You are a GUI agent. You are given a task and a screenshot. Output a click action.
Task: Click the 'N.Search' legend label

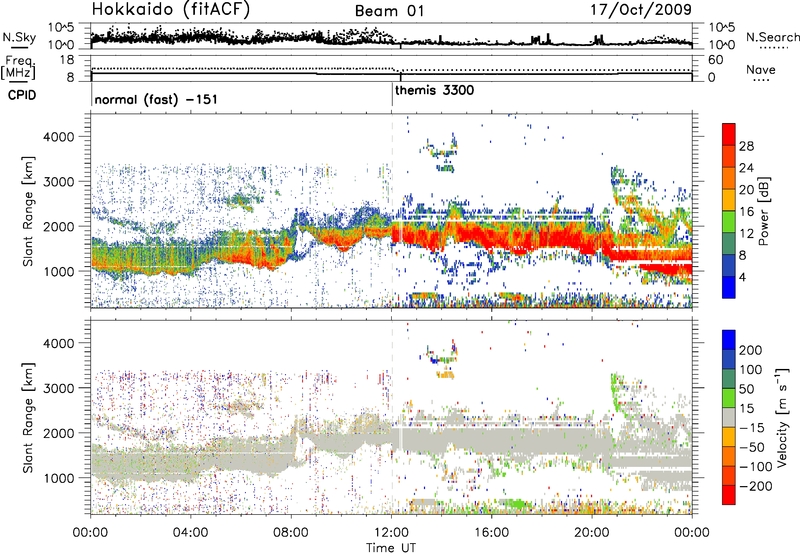point(772,37)
